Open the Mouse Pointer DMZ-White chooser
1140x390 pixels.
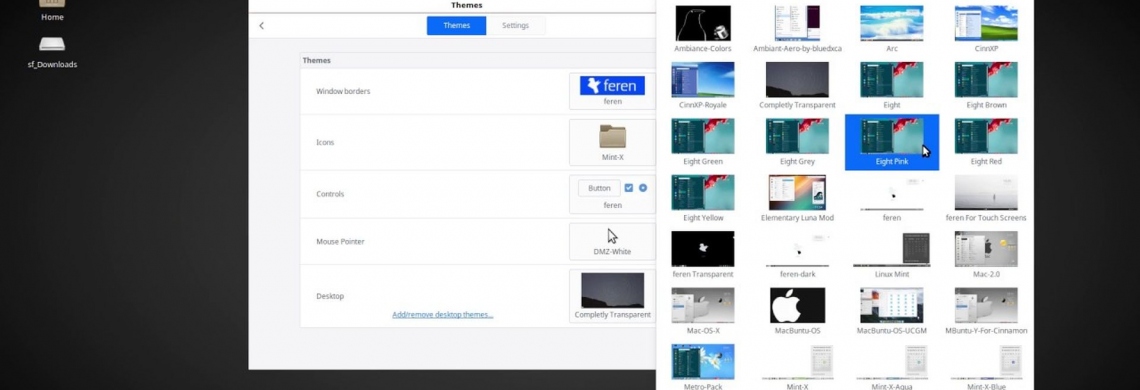[612, 242]
